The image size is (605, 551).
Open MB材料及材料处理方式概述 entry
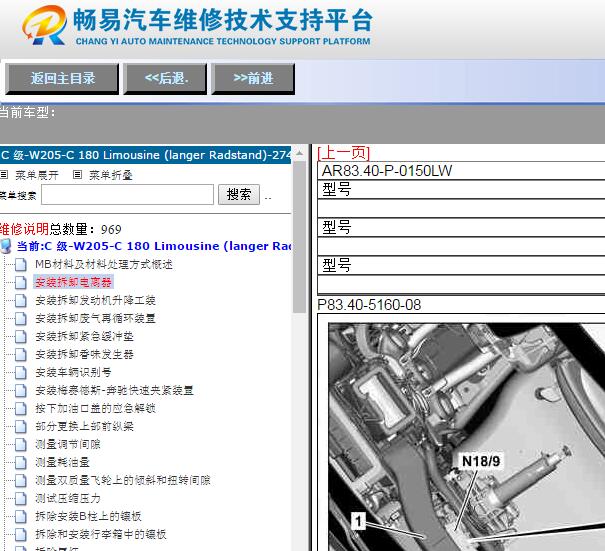pos(104,264)
